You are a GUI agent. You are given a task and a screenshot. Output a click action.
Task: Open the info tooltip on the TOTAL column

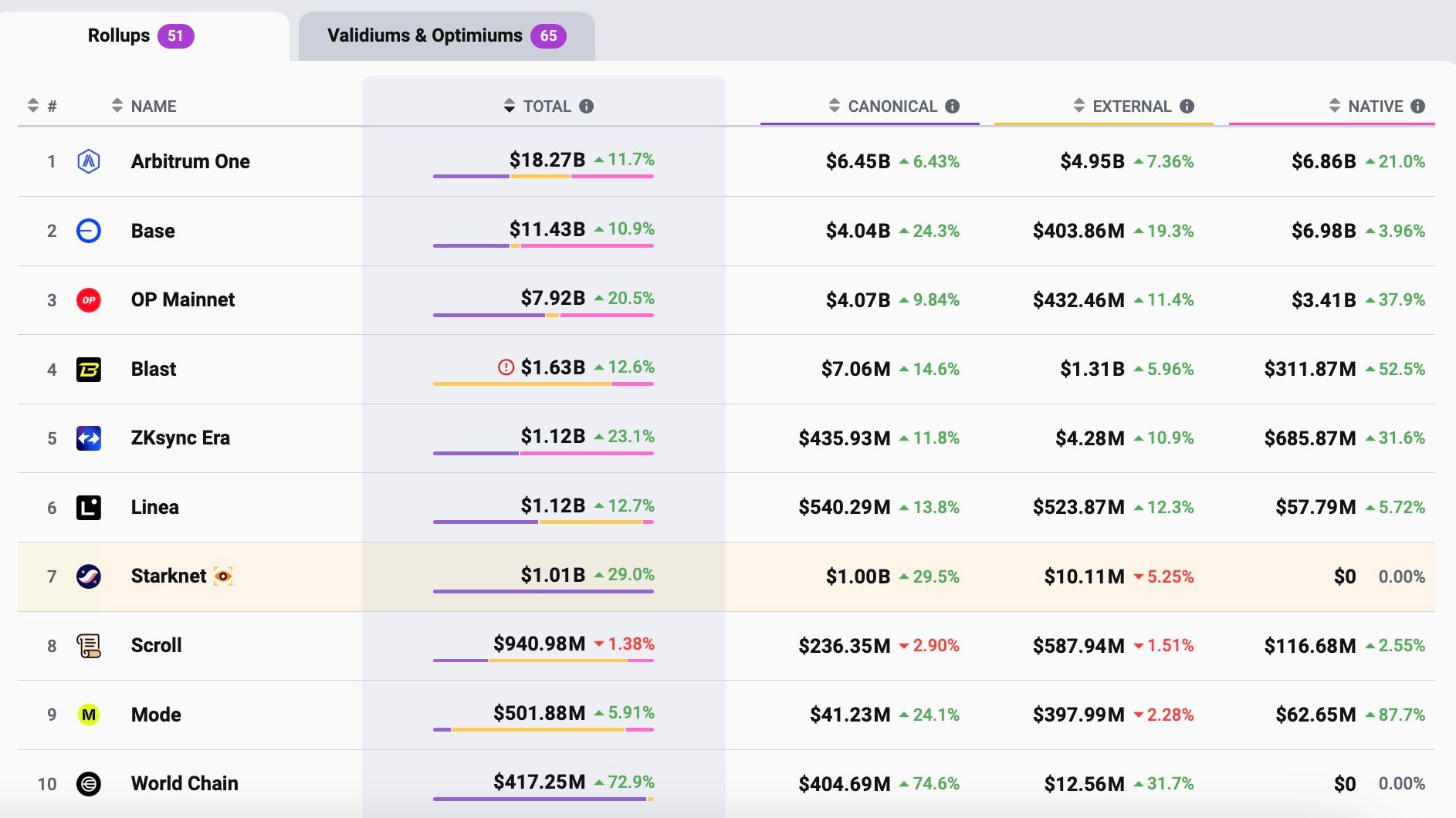[x=587, y=106]
